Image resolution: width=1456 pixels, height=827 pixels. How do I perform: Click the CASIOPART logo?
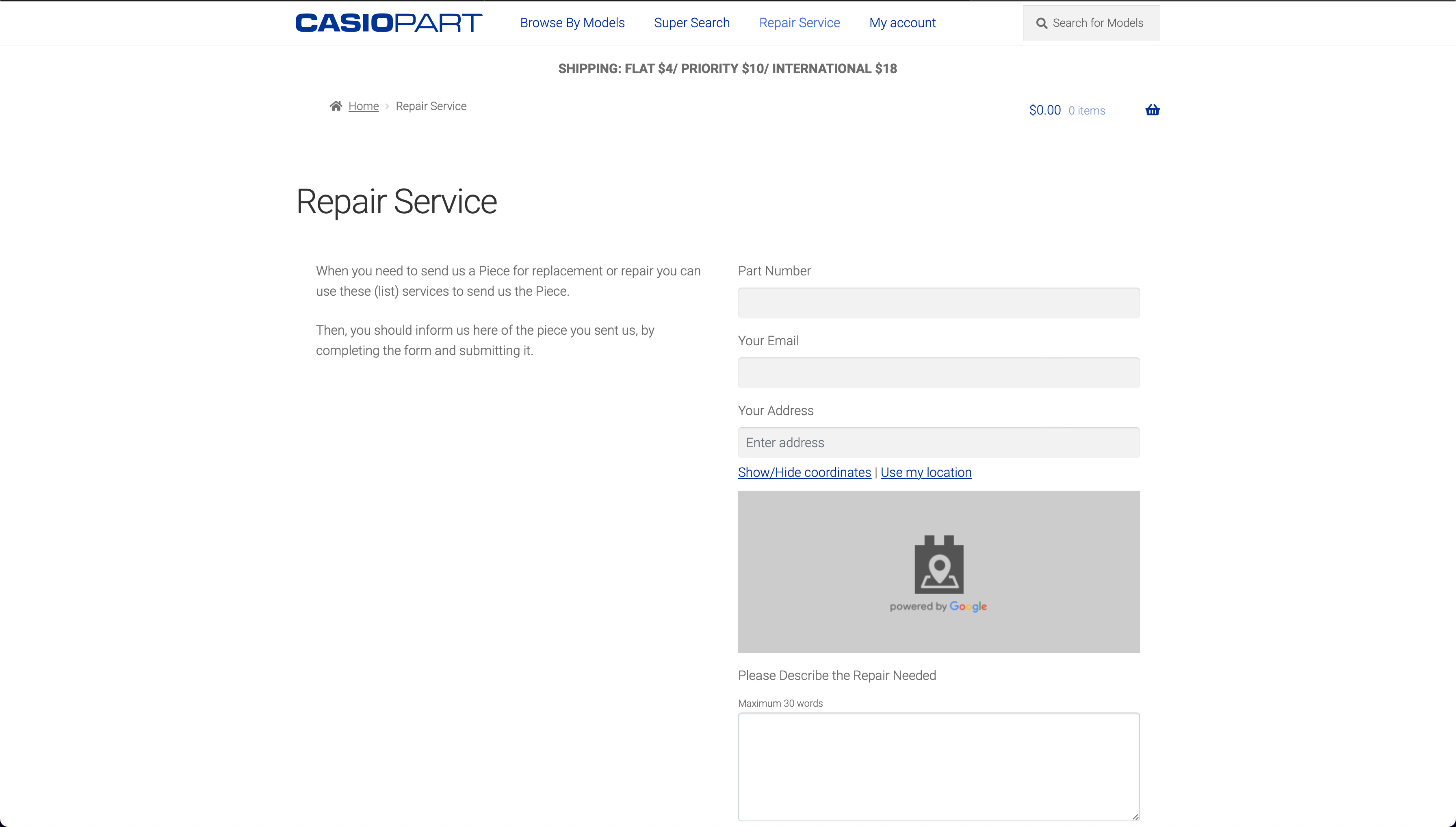pos(388,23)
